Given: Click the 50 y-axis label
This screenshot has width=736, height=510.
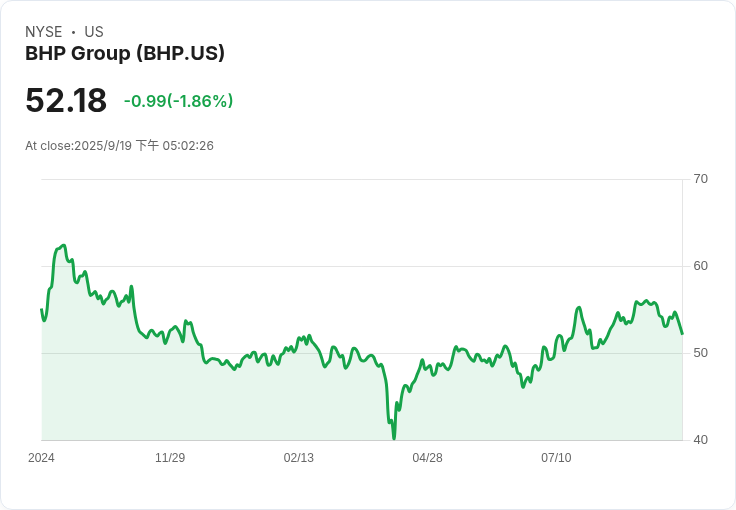Looking at the screenshot, I should pyautogui.click(x=701, y=353).
